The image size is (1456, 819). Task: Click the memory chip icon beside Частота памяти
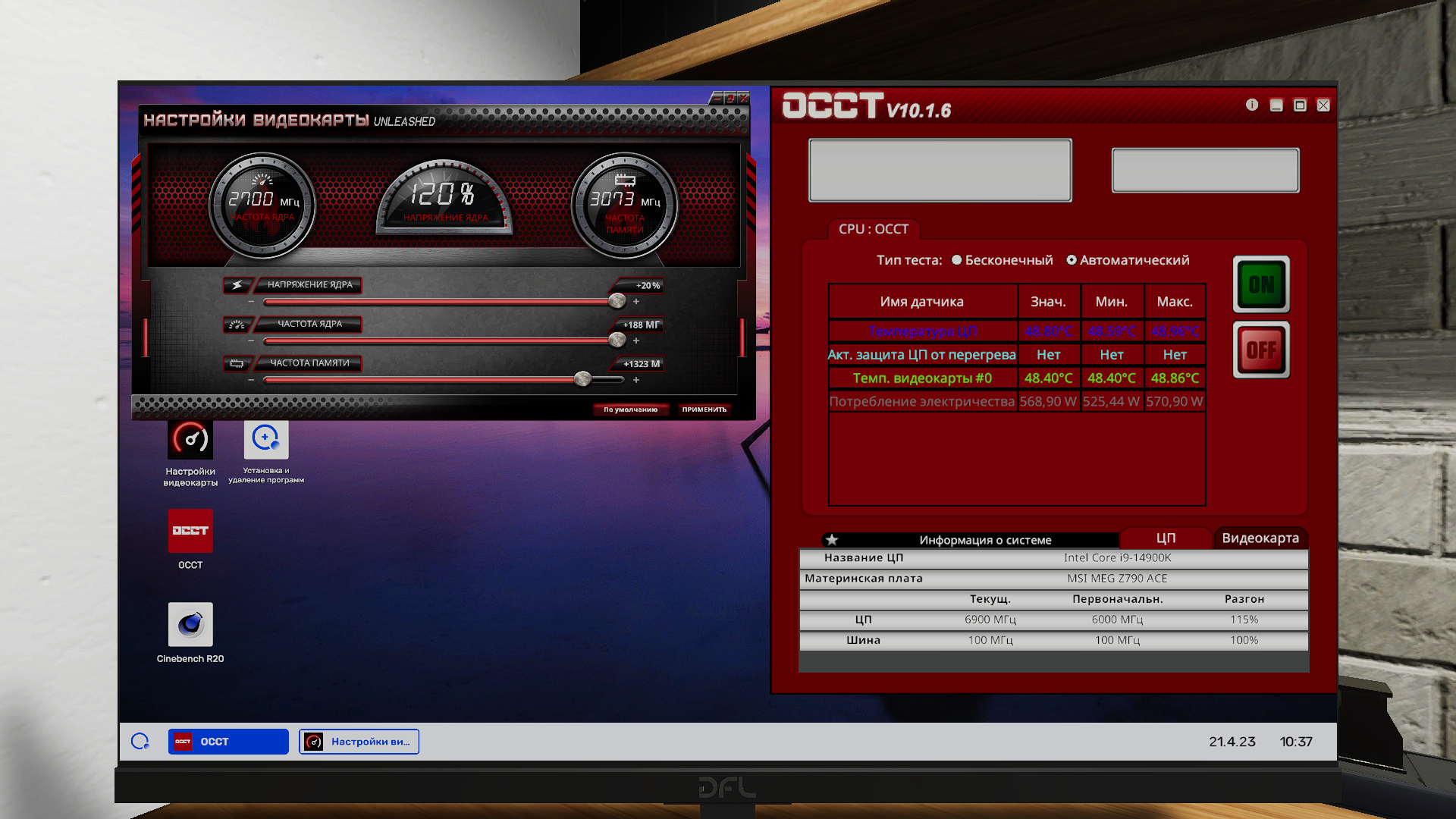click(237, 364)
